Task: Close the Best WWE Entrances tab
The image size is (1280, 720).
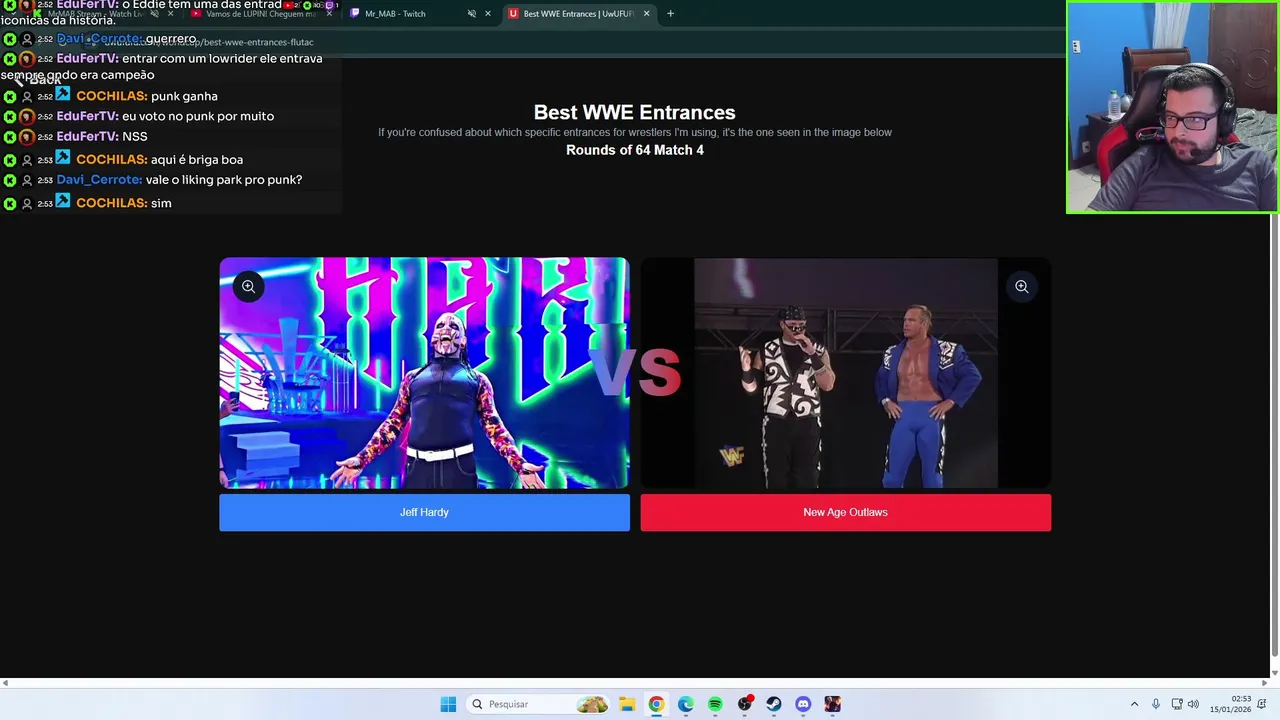Action: coord(647,14)
